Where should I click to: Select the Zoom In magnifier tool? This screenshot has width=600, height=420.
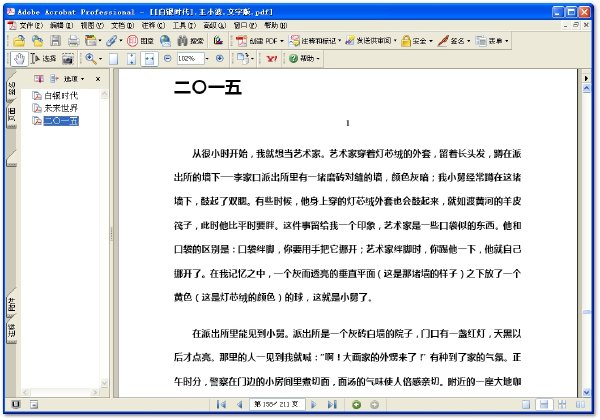point(91,59)
